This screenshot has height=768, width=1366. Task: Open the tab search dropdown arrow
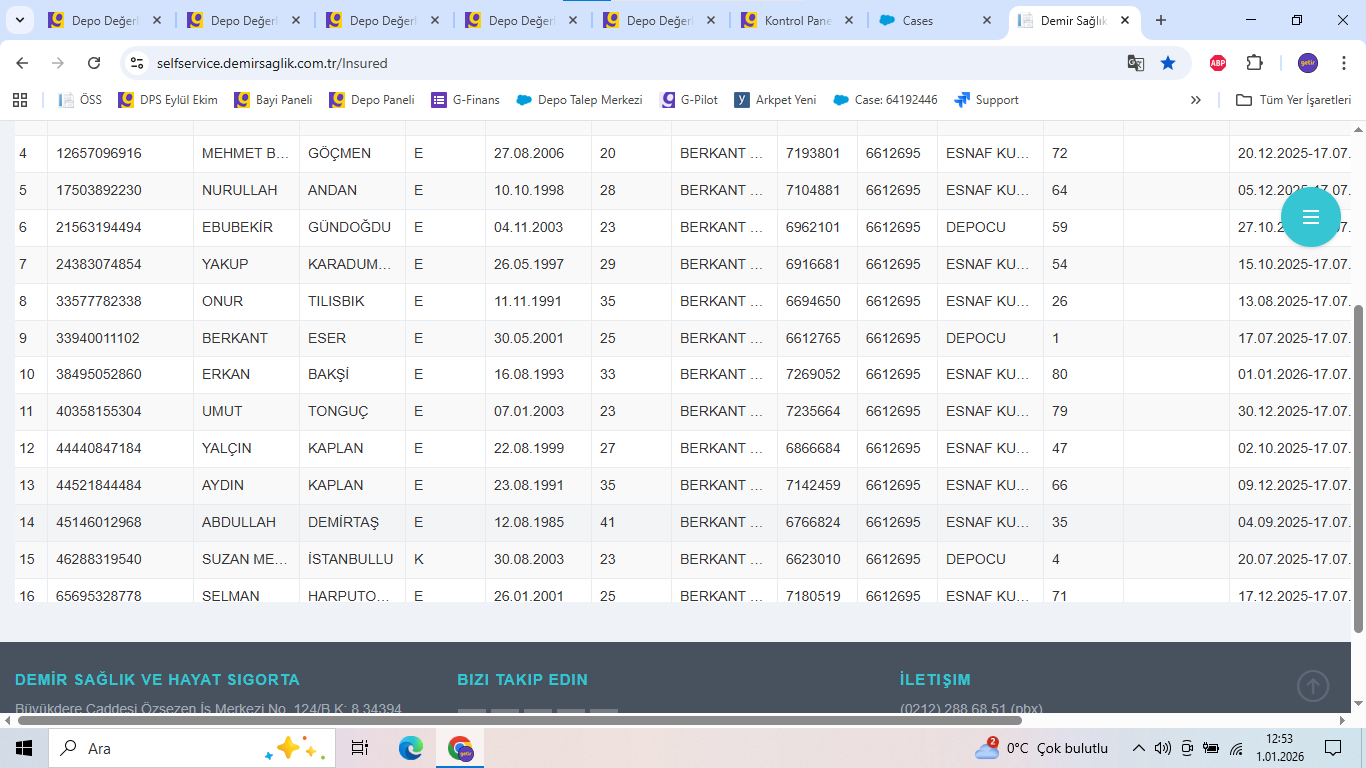click(x=22, y=20)
